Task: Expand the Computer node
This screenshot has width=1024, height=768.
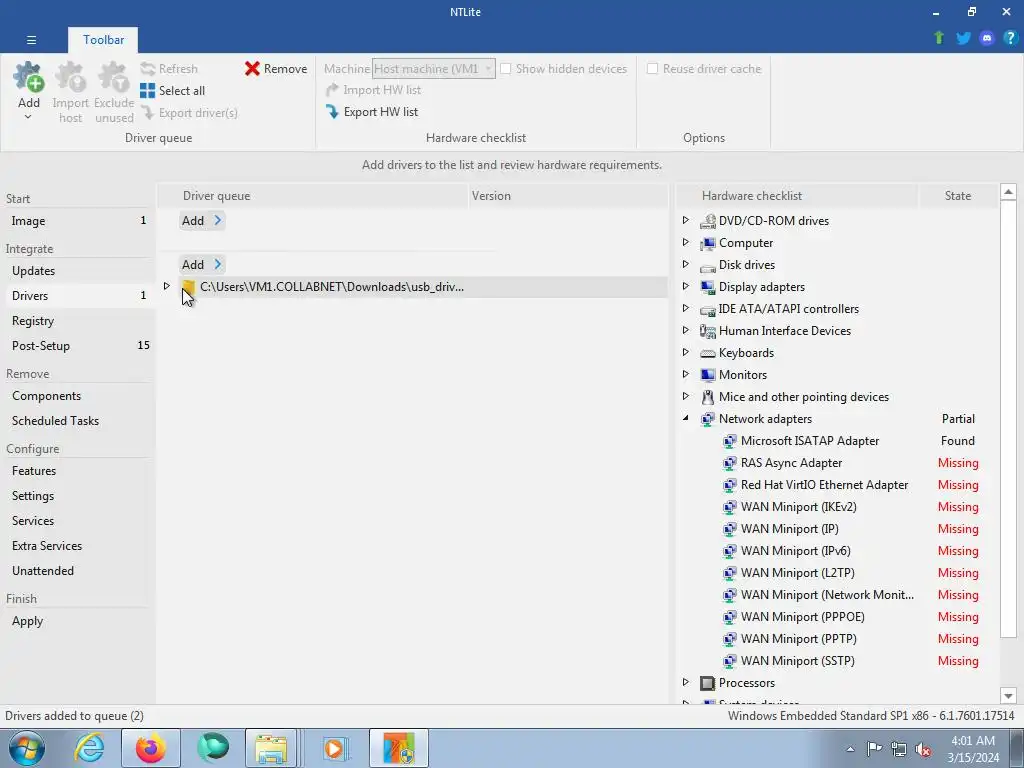Action: coord(686,242)
